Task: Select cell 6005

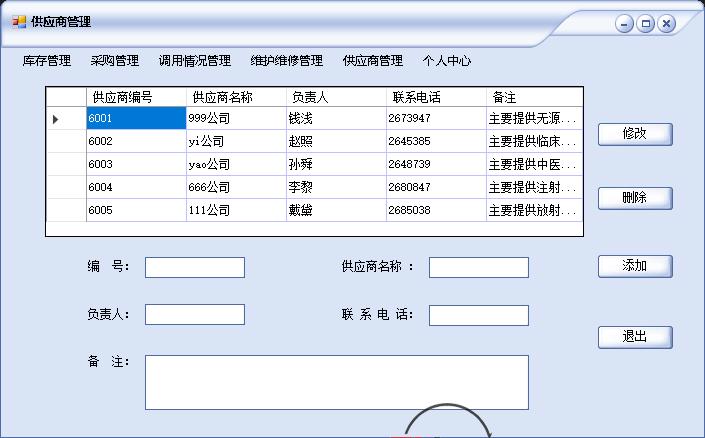Action: click(136, 210)
